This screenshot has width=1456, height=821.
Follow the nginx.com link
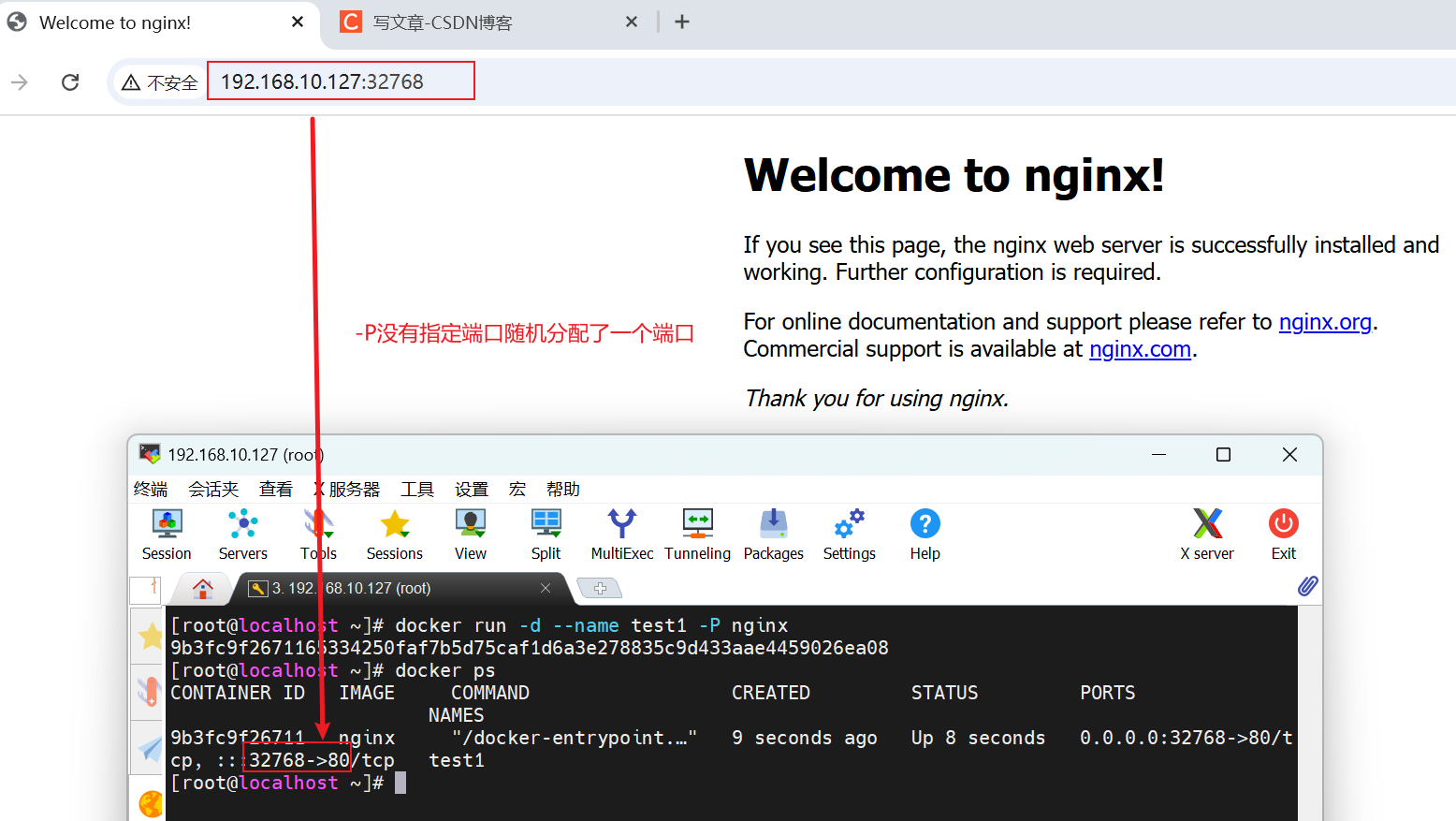point(1140,349)
